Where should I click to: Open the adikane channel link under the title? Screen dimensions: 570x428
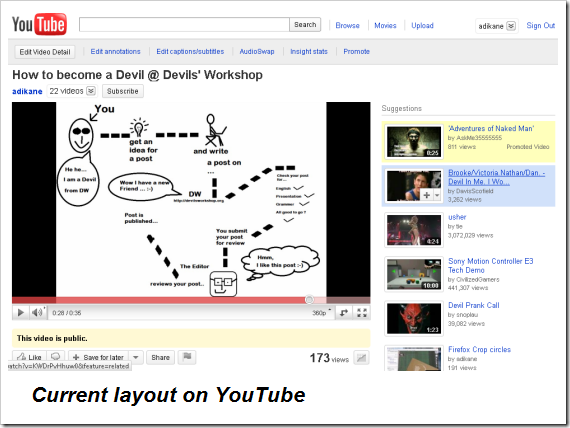click(27, 91)
